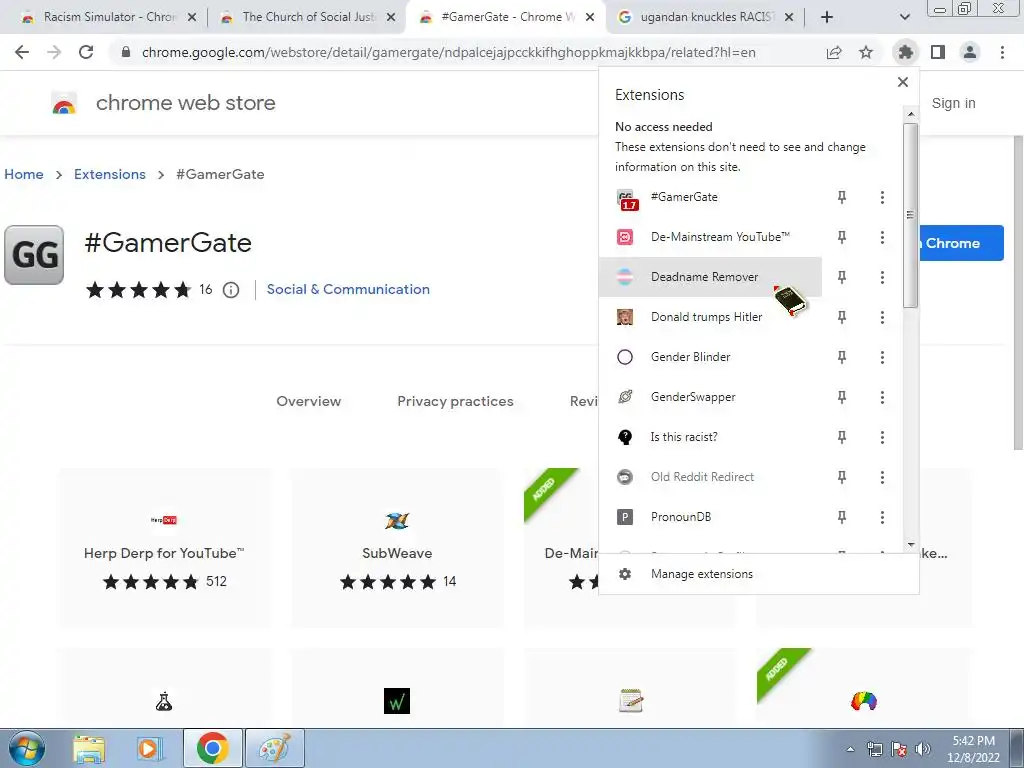This screenshot has width=1024, height=768.
Task: Click the Old Reddit Redirect icon
Action: point(625,477)
